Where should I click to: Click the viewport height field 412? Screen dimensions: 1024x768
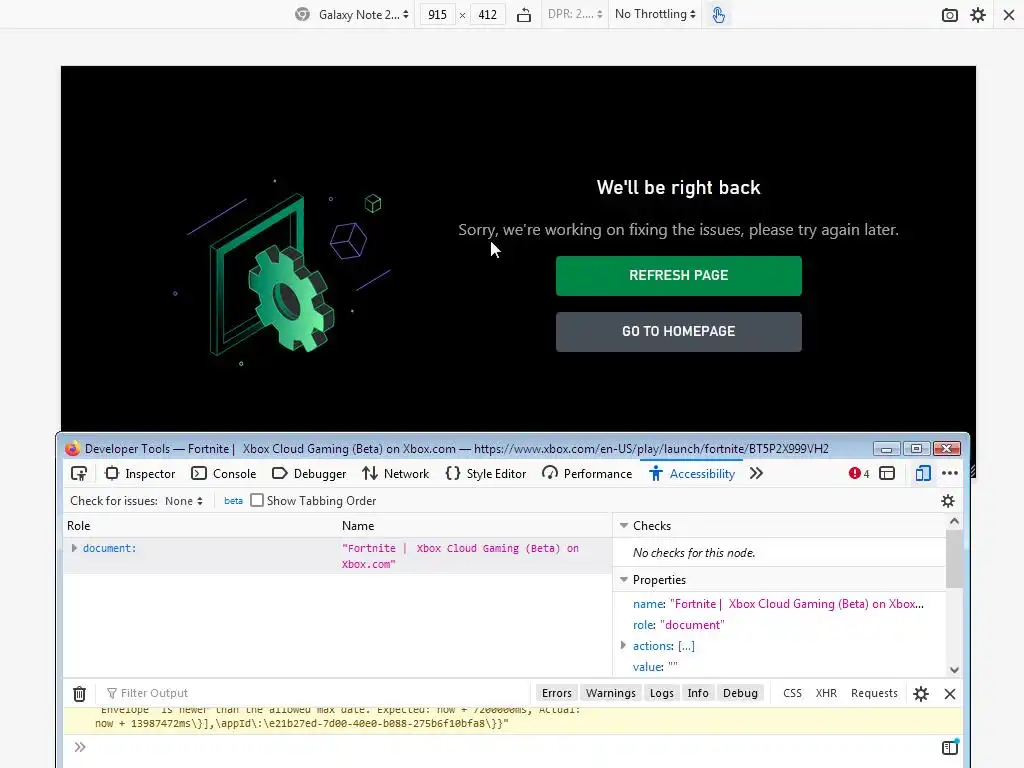(x=487, y=14)
